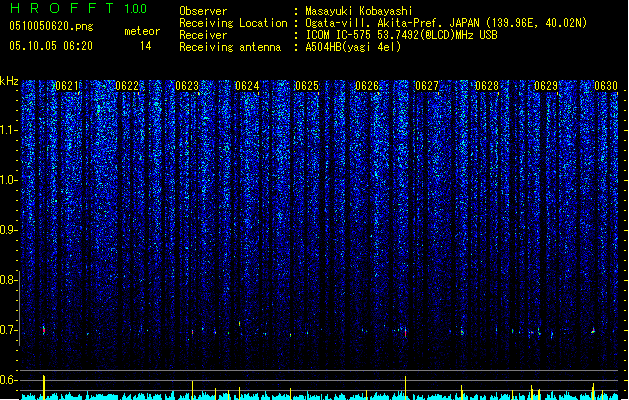Click the red meteor echo before 0627
Viewport: 629px width, 400px height.
(406, 332)
